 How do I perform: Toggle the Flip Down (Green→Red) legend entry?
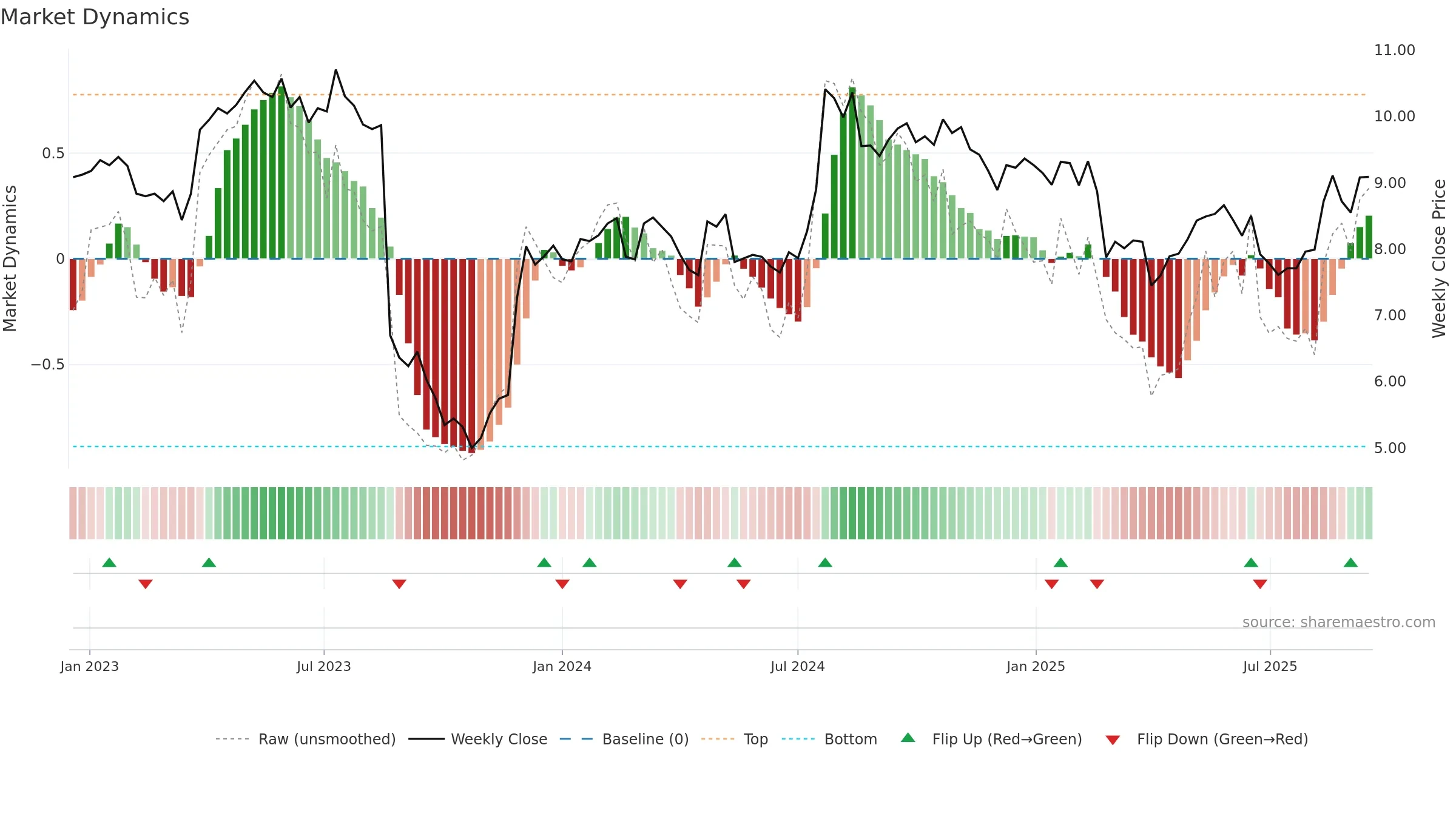coord(1207,739)
